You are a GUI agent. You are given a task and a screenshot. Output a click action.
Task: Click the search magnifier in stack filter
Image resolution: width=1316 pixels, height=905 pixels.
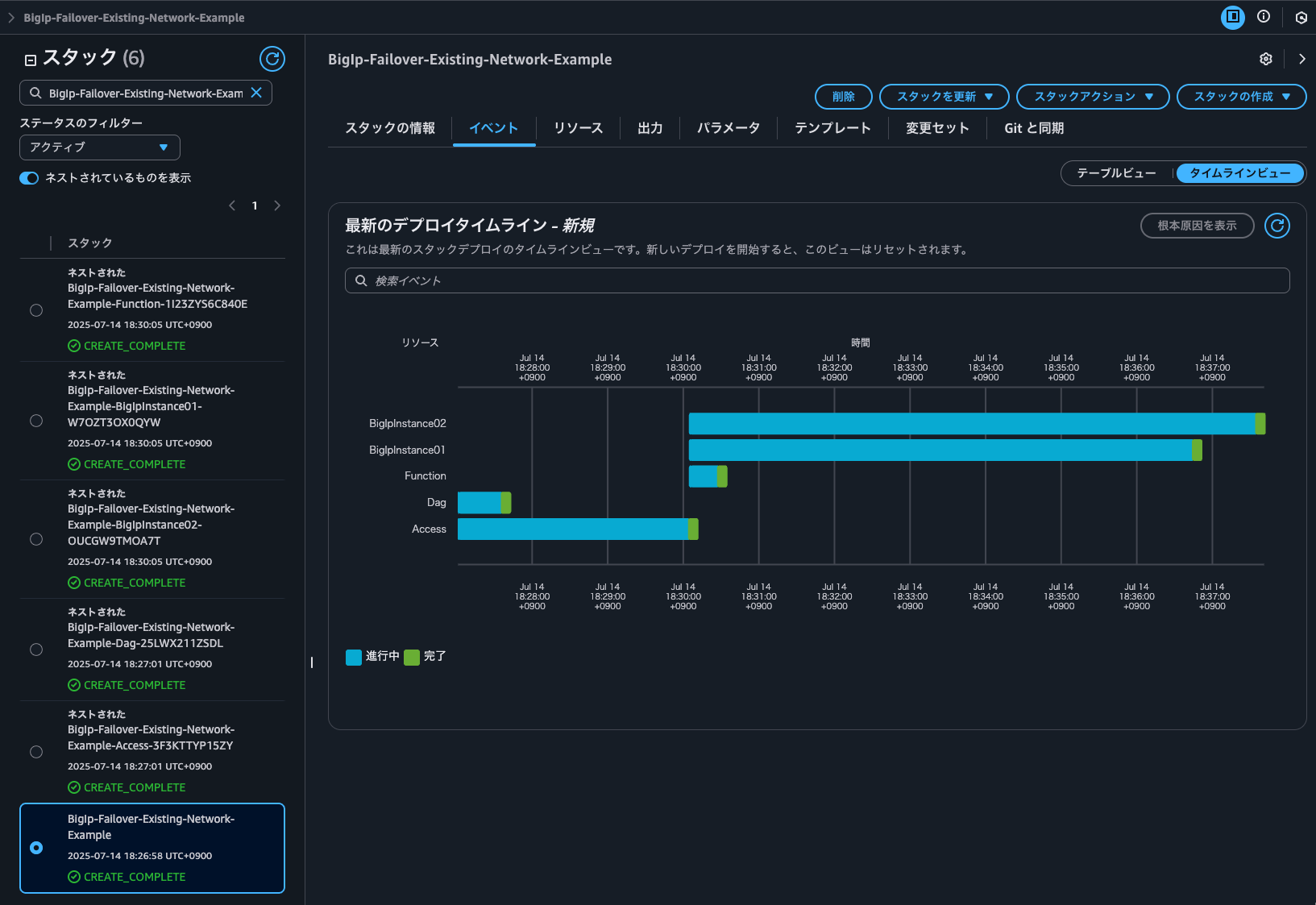pos(35,93)
